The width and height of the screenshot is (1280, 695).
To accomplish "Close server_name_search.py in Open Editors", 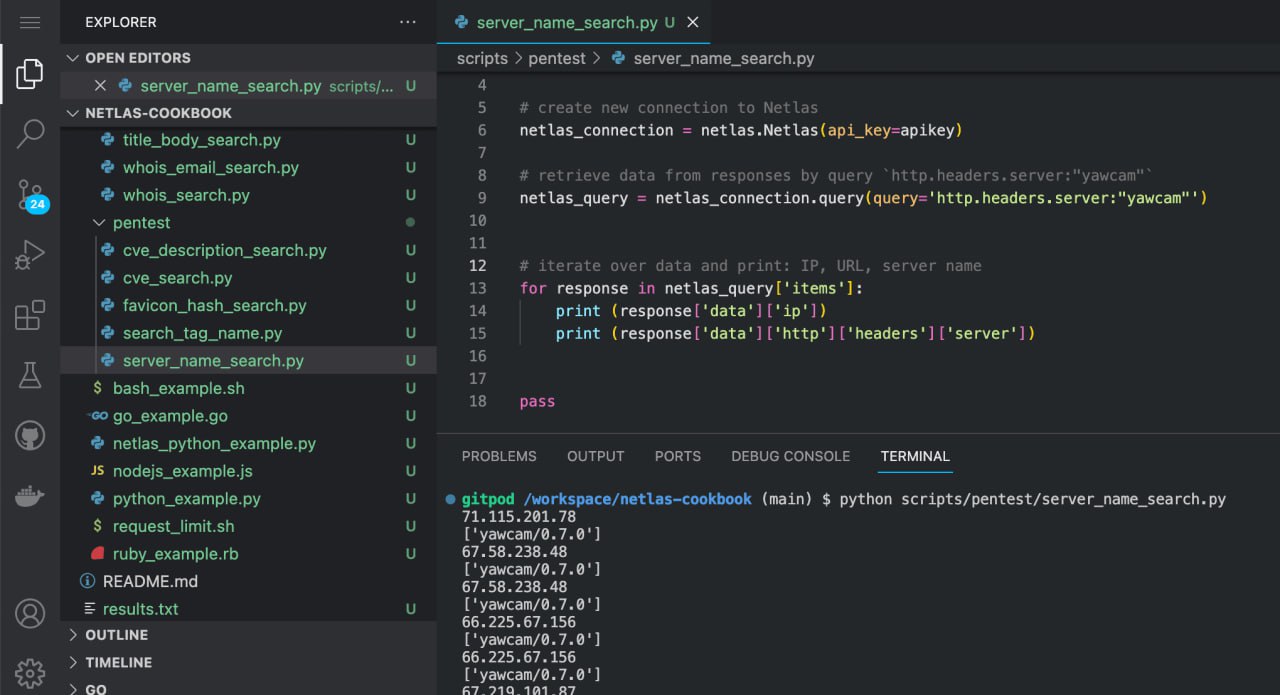I will (x=100, y=86).
